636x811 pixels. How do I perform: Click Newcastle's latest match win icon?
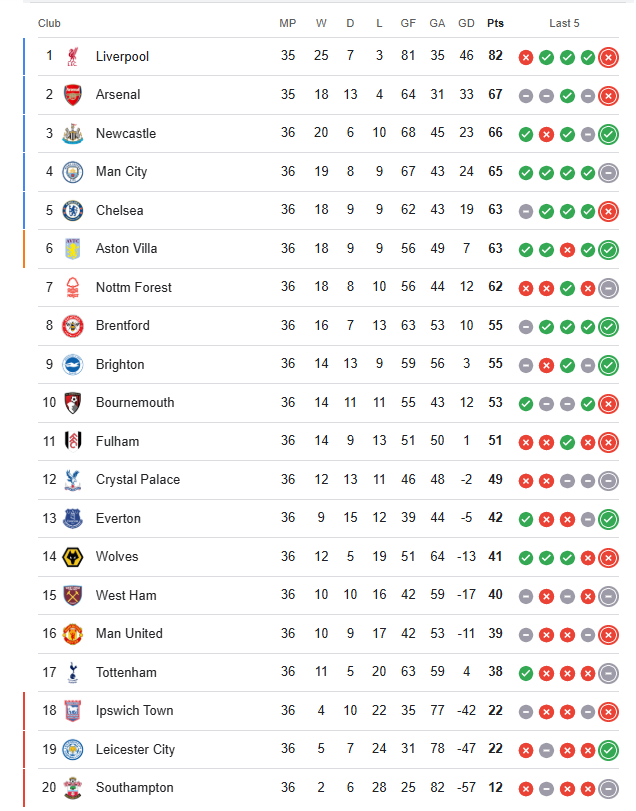tap(609, 134)
